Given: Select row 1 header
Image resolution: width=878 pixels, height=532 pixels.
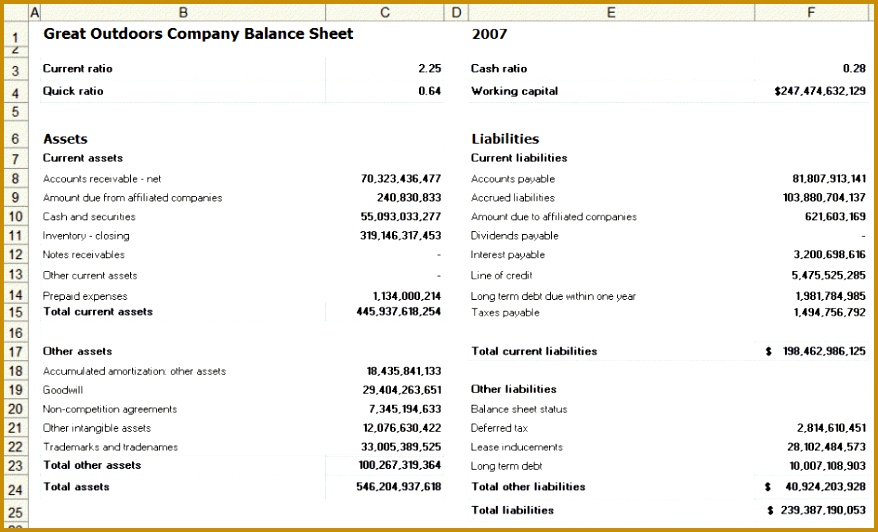Looking at the screenshot, I should pos(16,35).
